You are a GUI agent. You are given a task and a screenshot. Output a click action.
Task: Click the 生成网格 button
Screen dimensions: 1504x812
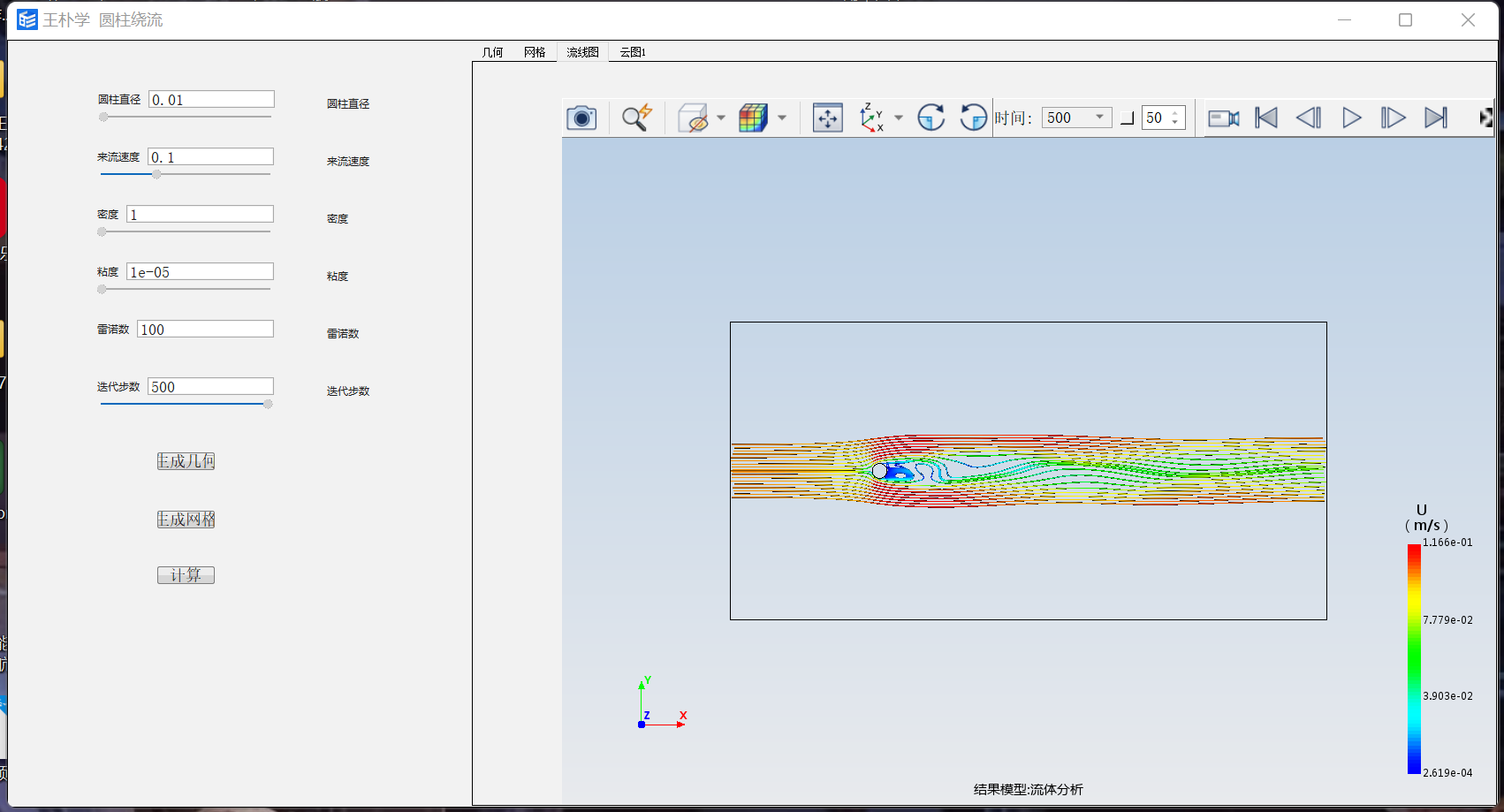pos(186,520)
